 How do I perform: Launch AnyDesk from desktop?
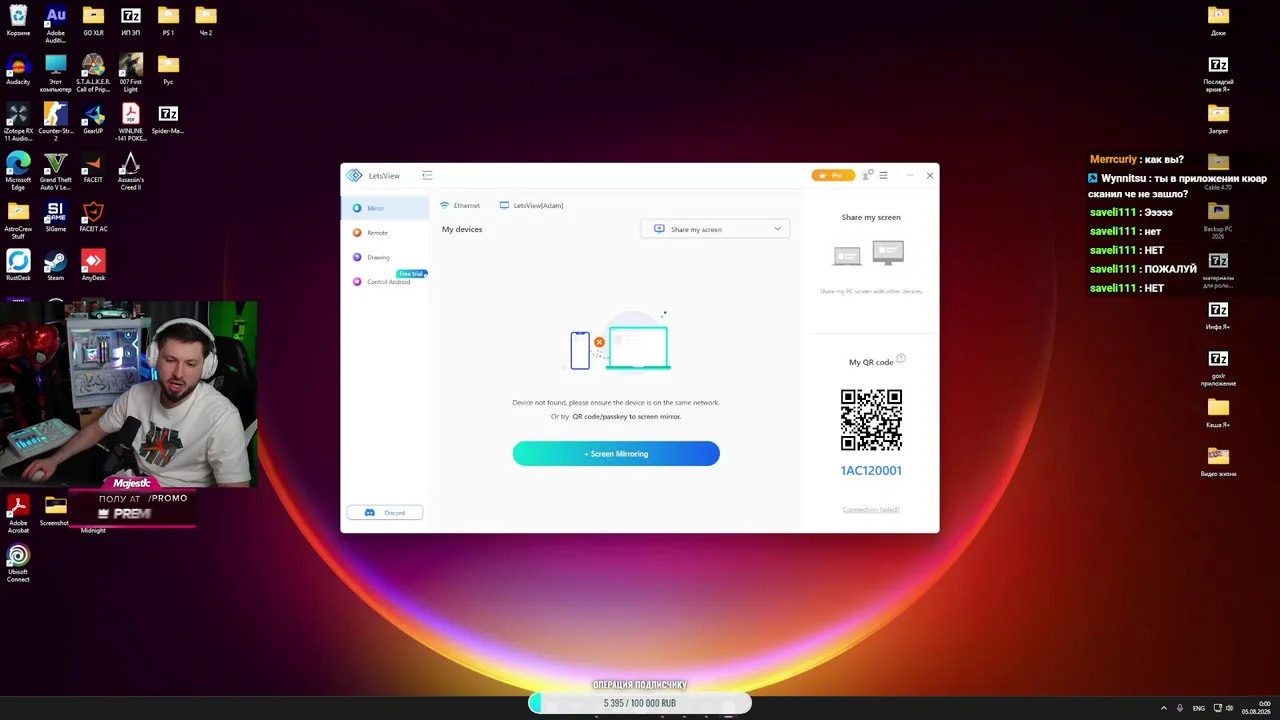coord(93,266)
